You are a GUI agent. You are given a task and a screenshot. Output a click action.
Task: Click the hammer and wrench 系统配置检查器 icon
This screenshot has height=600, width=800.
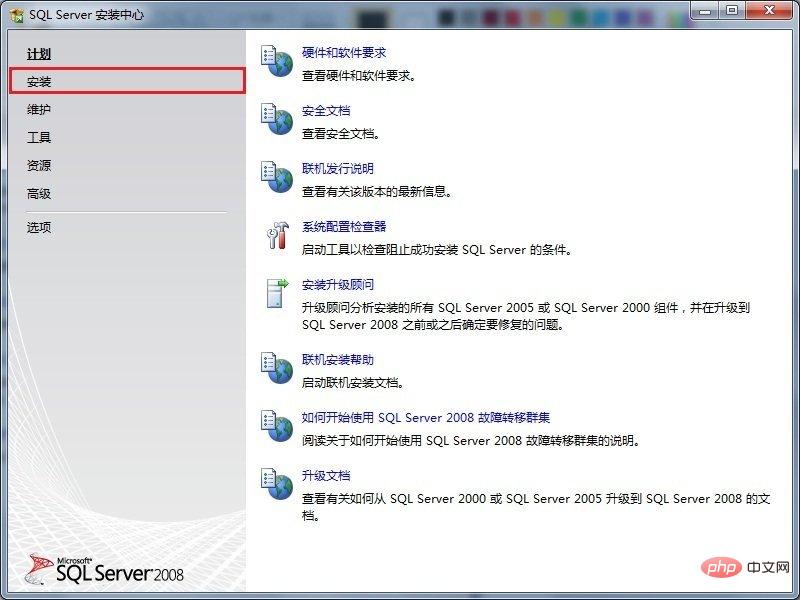click(276, 235)
